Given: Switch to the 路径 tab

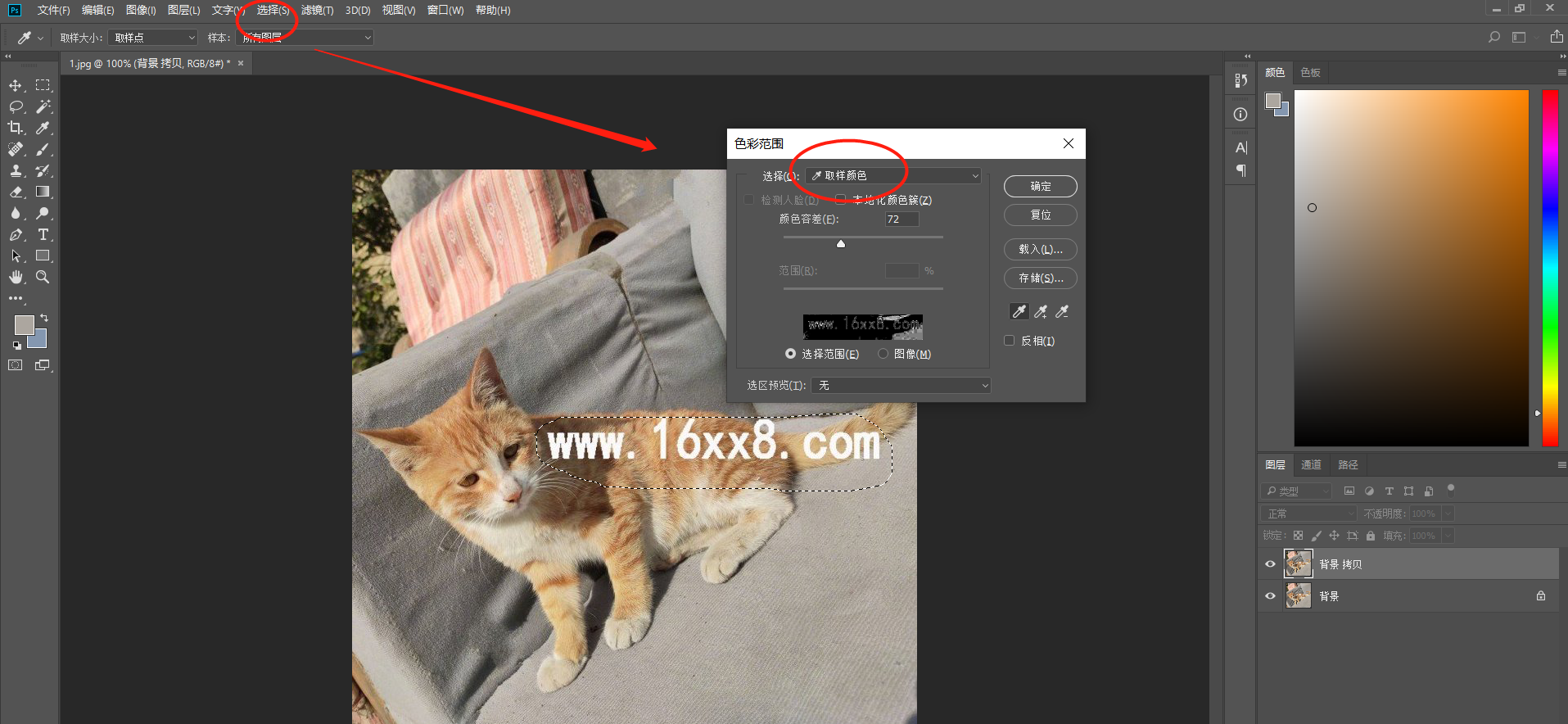Looking at the screenshot, I should (x=1348, y=464).
